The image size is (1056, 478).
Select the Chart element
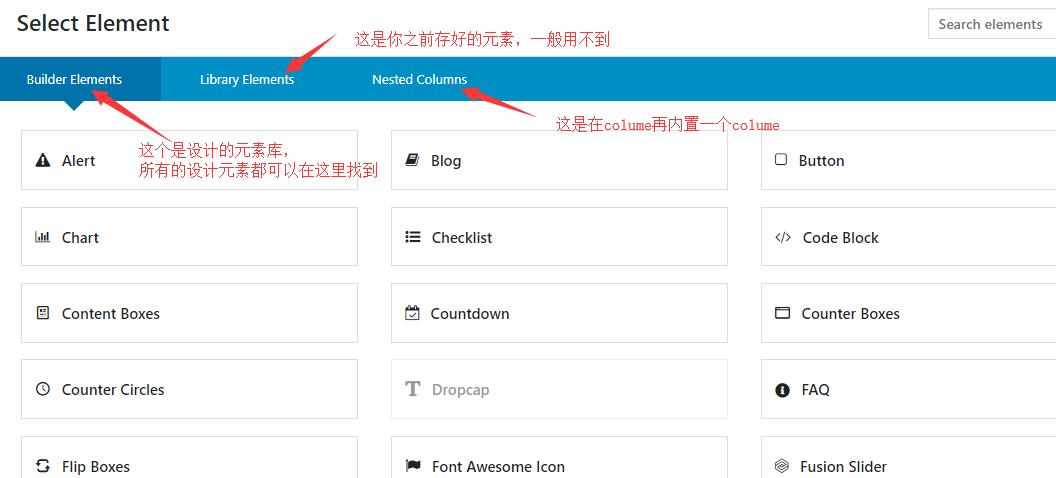click(189, 236)
